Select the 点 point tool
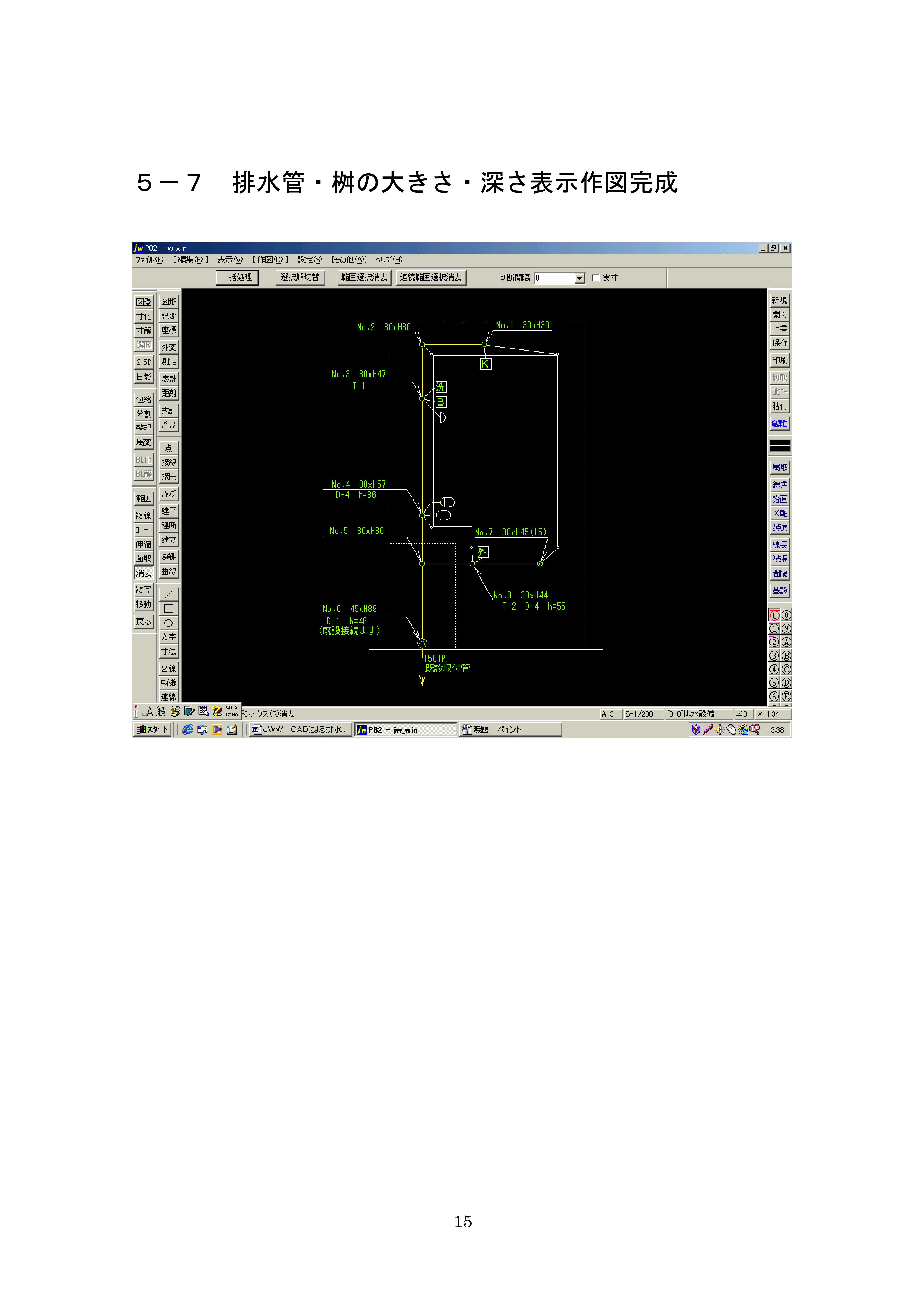The height and width of the screenshot is (1308, 924). click(x=169, y=448)
